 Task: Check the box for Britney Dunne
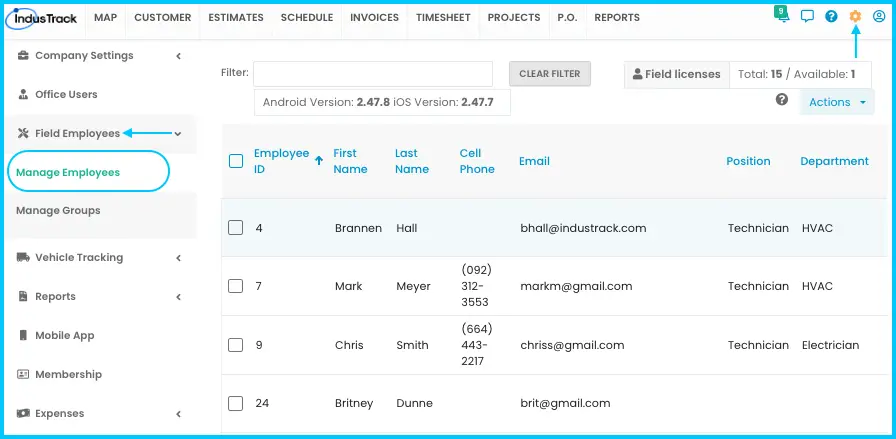click(235, 403)
